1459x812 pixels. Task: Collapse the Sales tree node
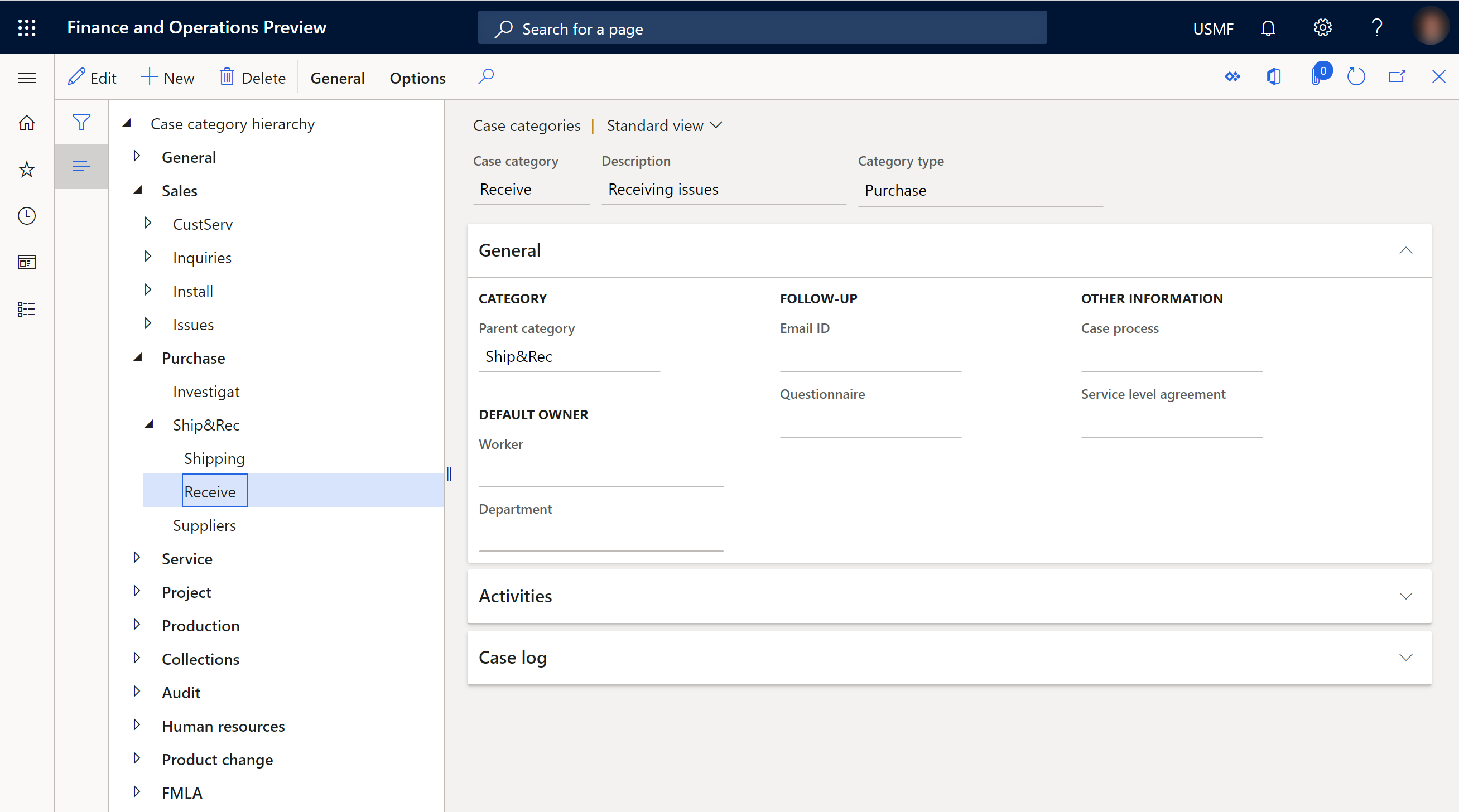click(x=138, y=190)
